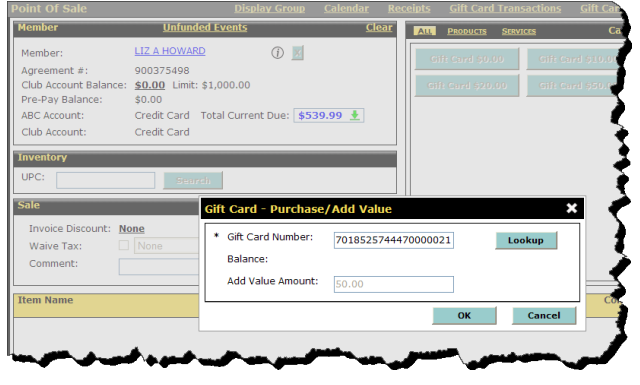
Task: Select the Gift Card $50.00 item button
Action: (x=573, y=85)
